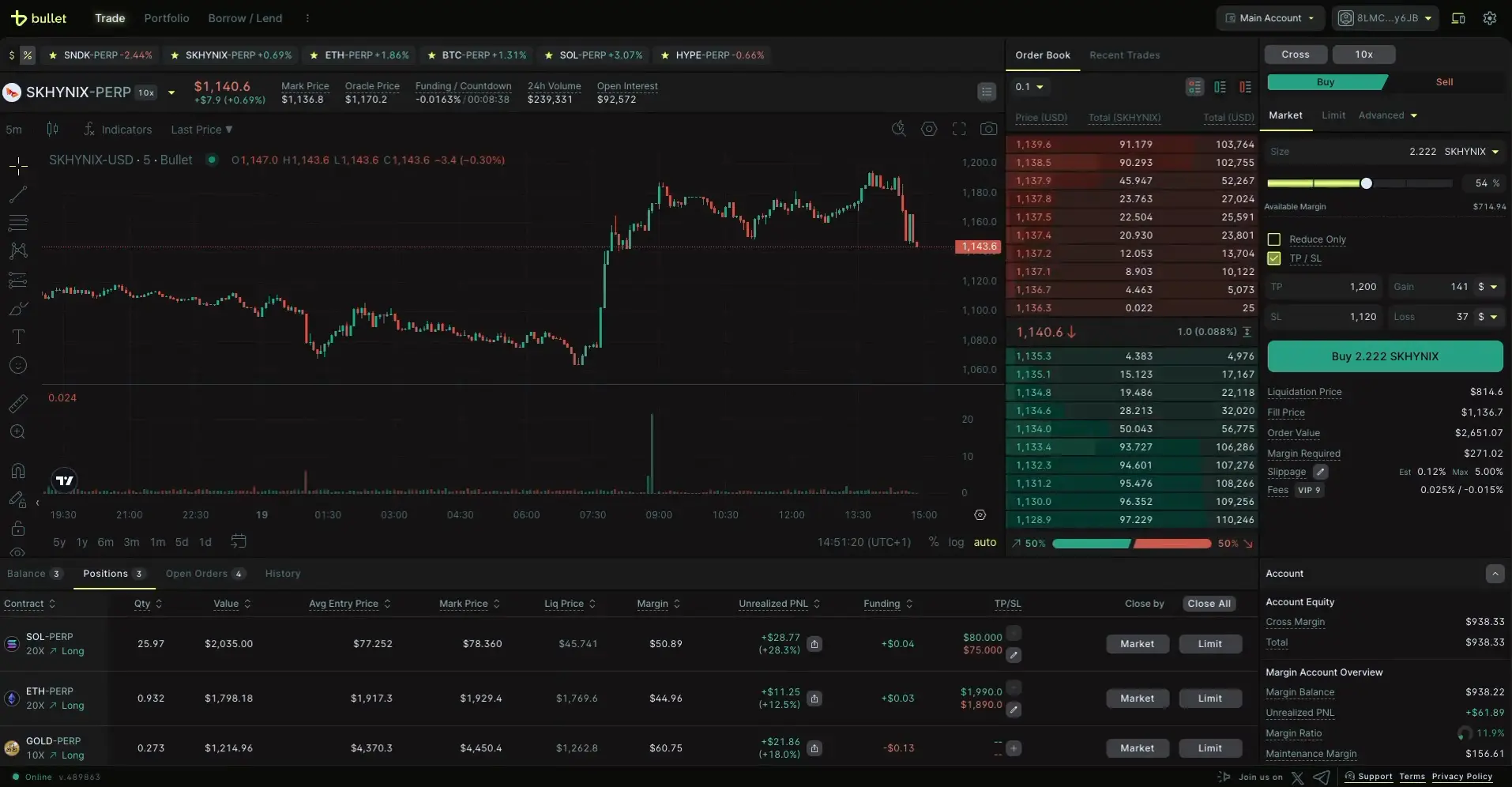Switch ticker display to percent mode

[28, 55]
